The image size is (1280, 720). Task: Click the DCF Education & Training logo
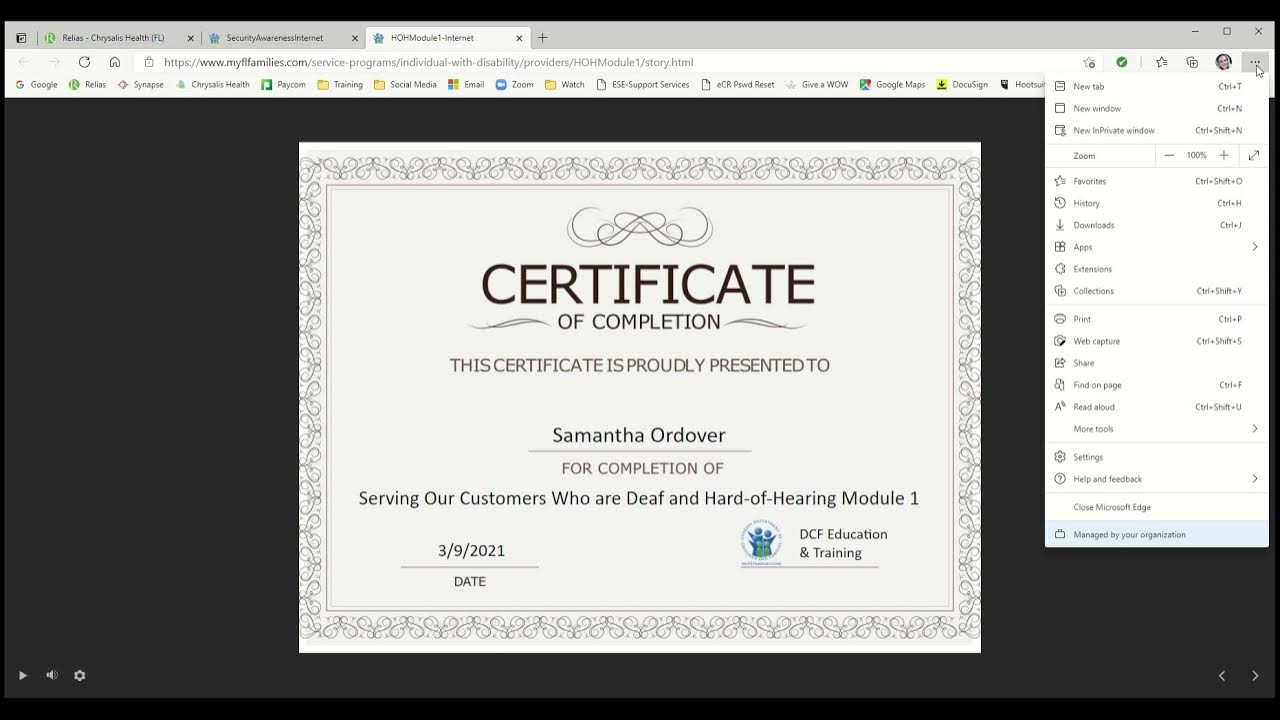(761, 544)
